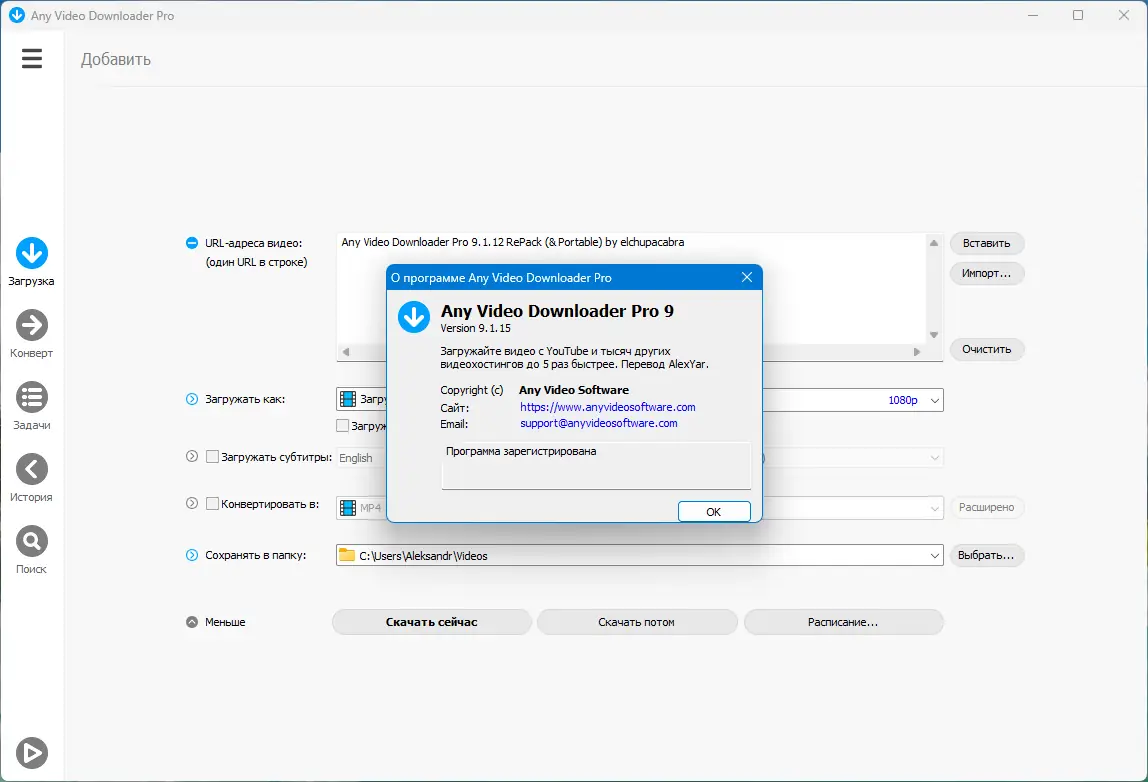This screenshot has height=782, width=1148.
Task: Expand the Загружать субтитры option
Action: pos(192,456)
